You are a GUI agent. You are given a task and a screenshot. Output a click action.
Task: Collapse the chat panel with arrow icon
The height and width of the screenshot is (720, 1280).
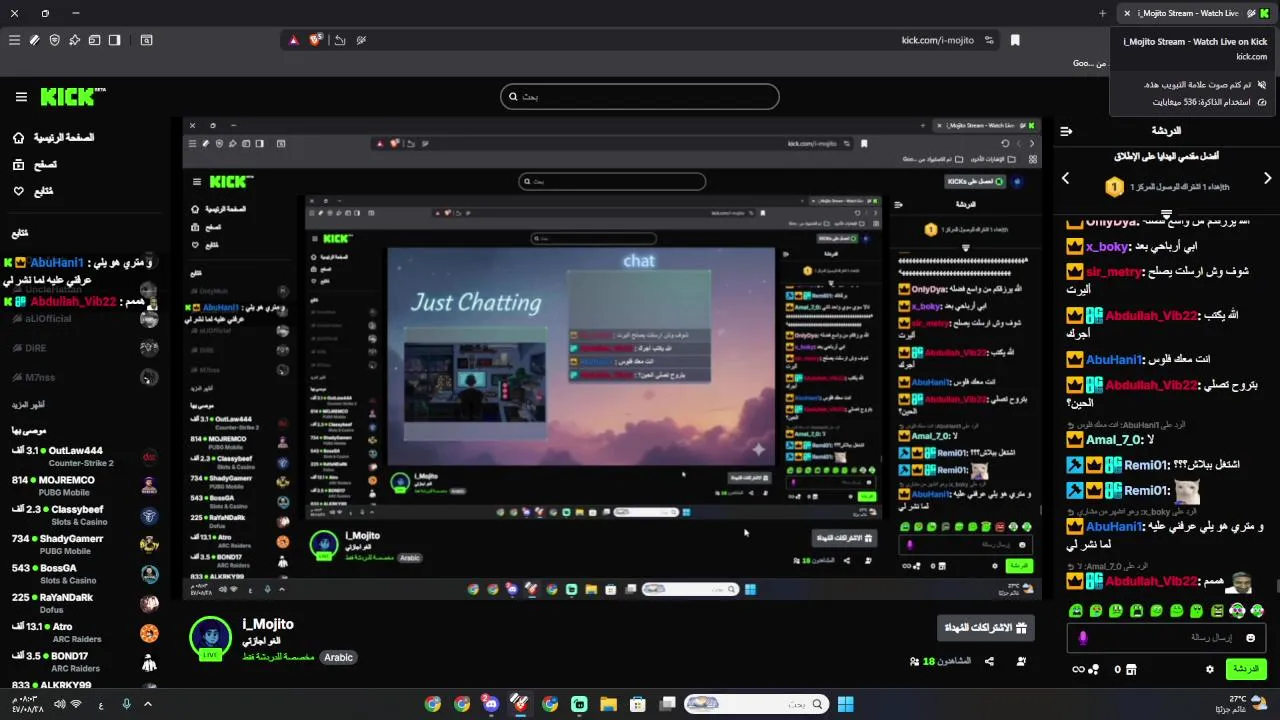coord(1066,131)
